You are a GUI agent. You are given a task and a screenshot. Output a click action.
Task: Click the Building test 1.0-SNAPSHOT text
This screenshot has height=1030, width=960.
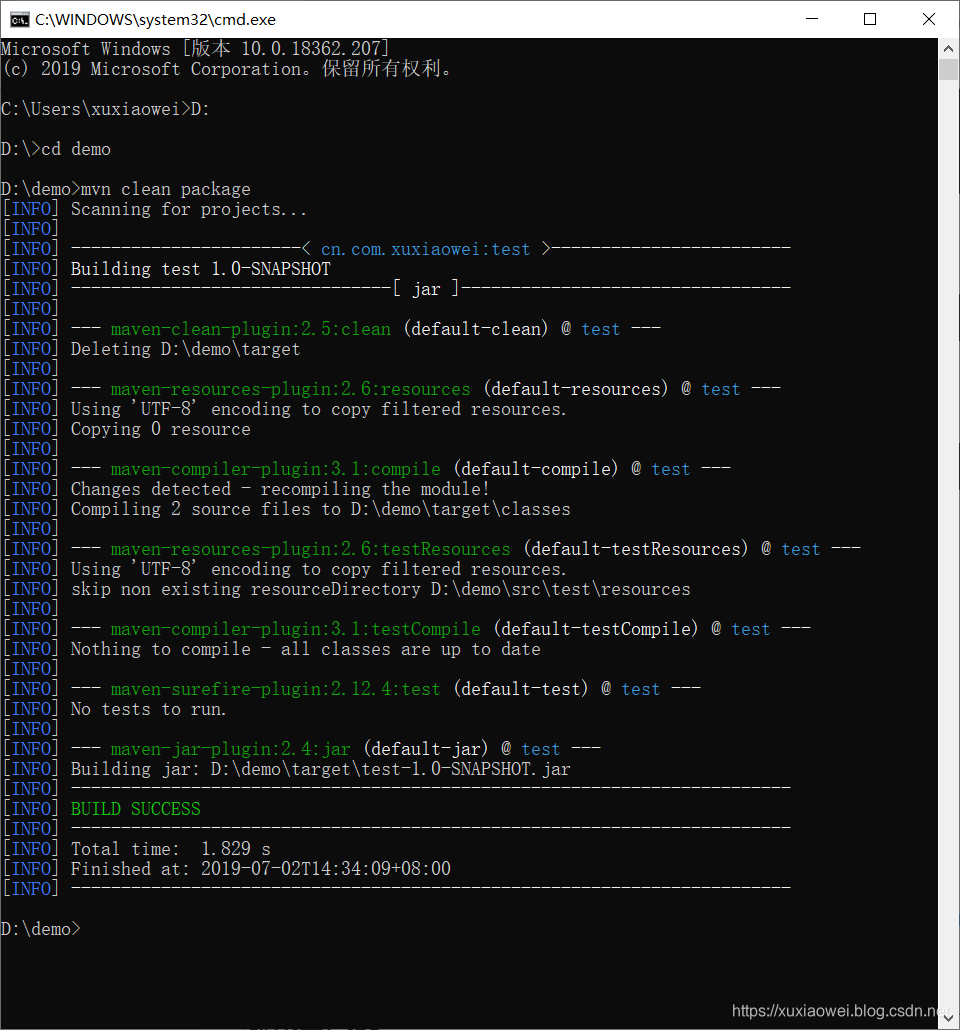200,268
